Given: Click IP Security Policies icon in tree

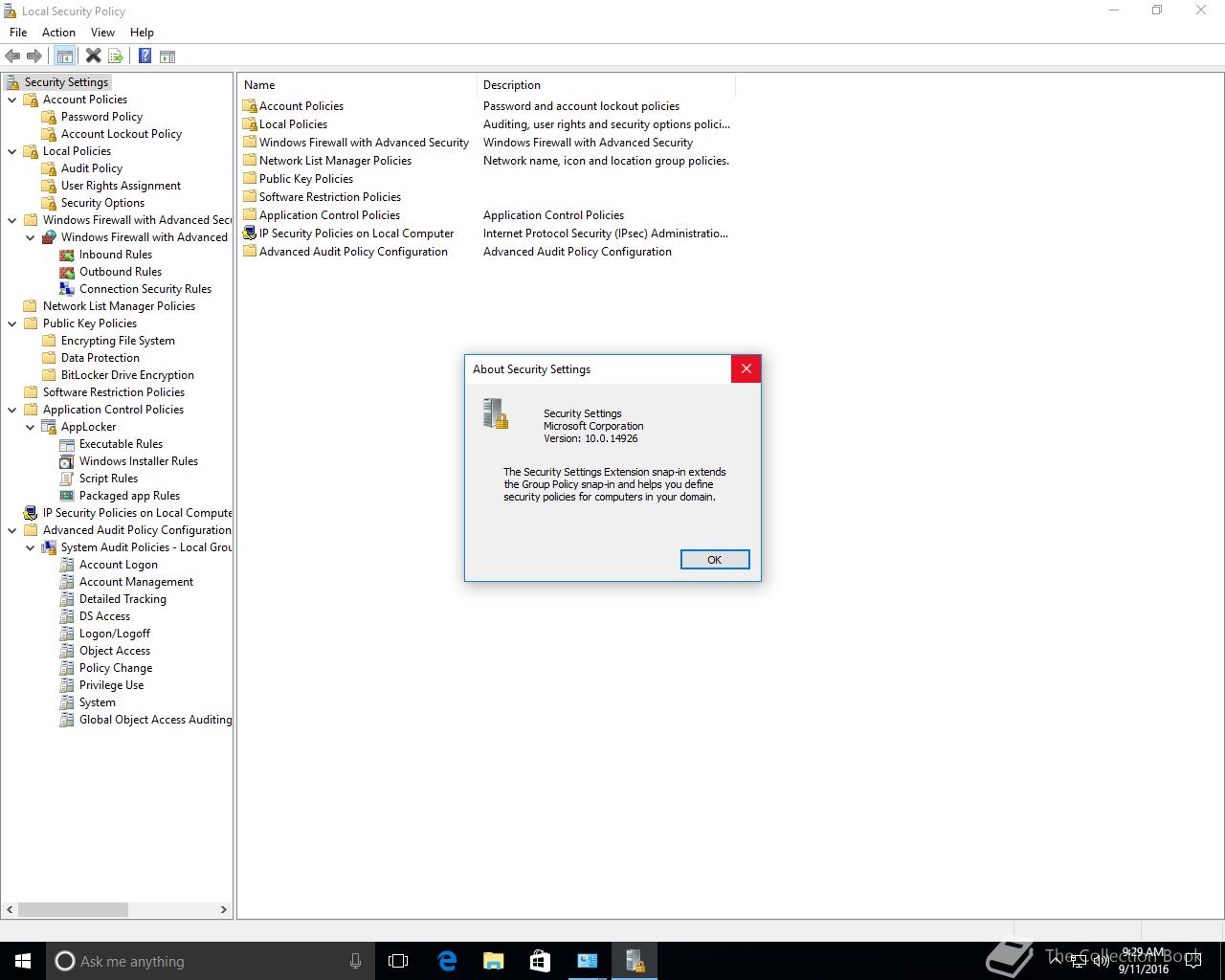Looking at the screenshot, I should click(31, 513).
